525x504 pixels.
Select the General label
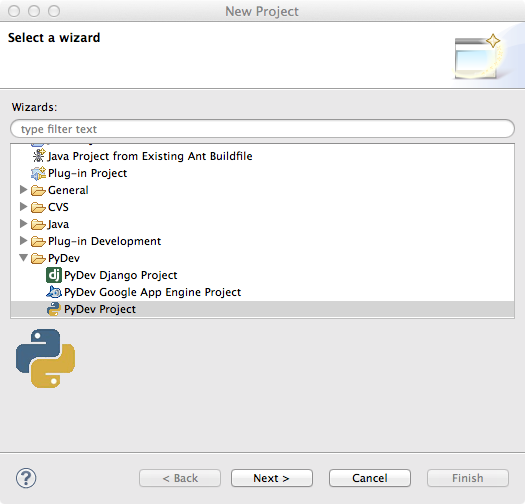(68, 190)
